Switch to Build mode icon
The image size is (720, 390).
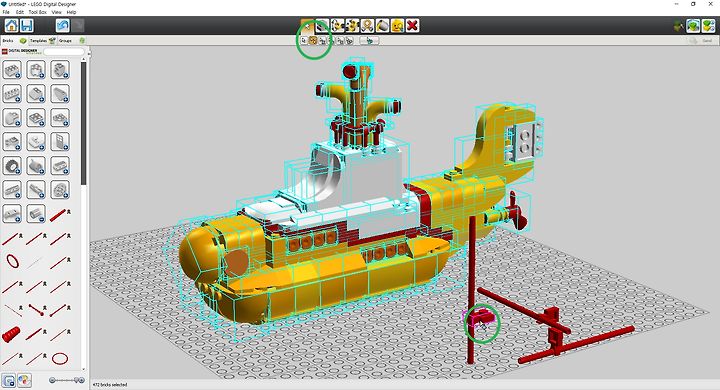tap(678, 26)
